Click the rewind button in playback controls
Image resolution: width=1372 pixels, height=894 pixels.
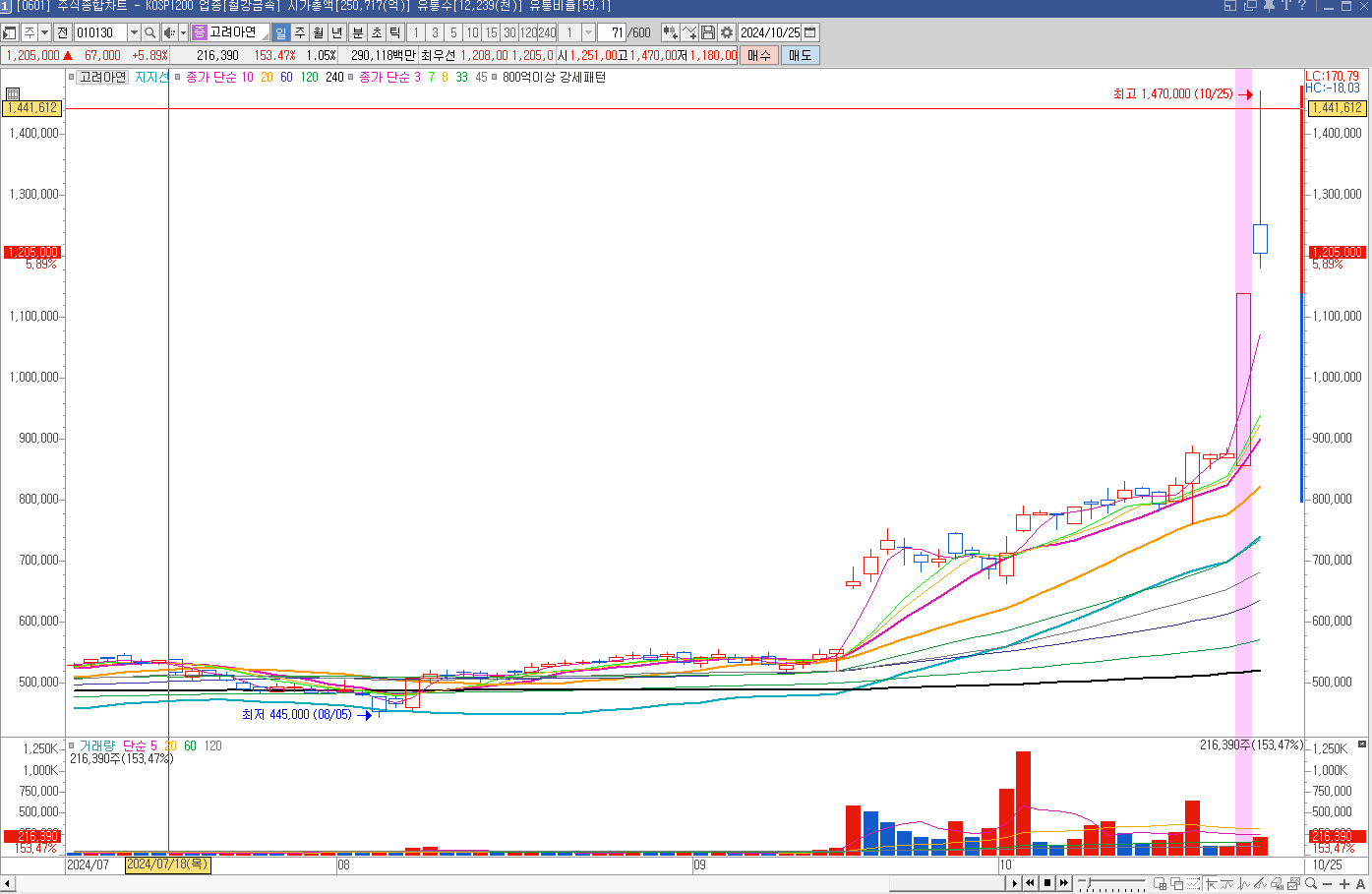pos(1031,883)
